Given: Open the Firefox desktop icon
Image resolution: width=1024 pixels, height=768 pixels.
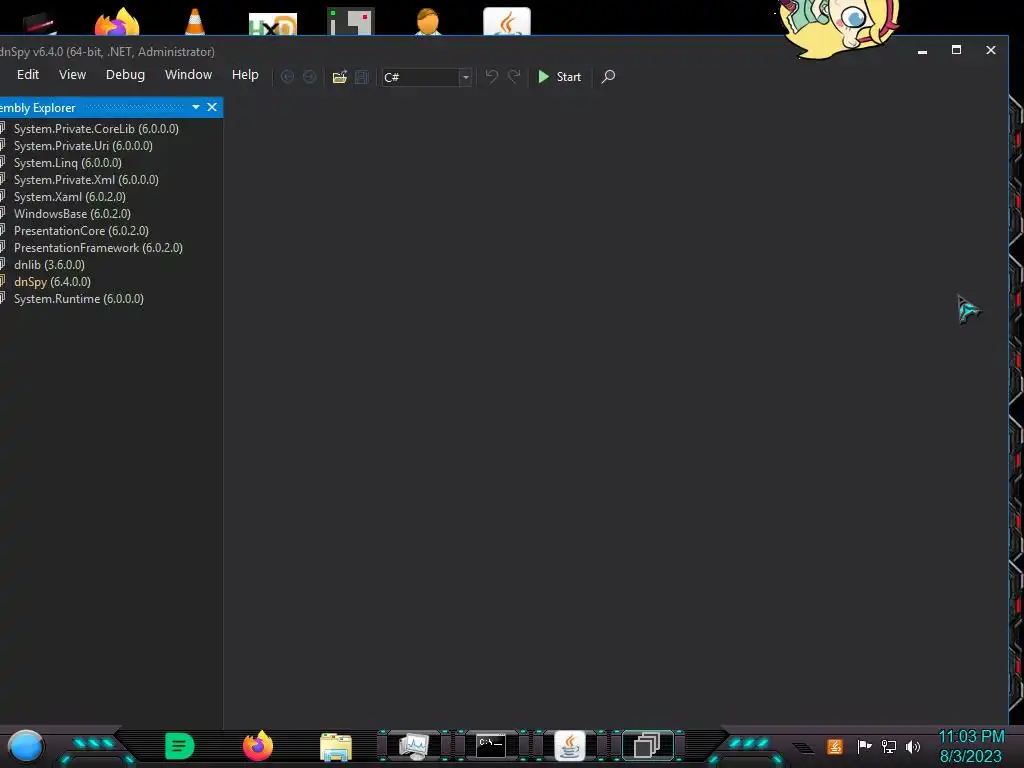Looking at the screenshot, I should pos(117,22).
